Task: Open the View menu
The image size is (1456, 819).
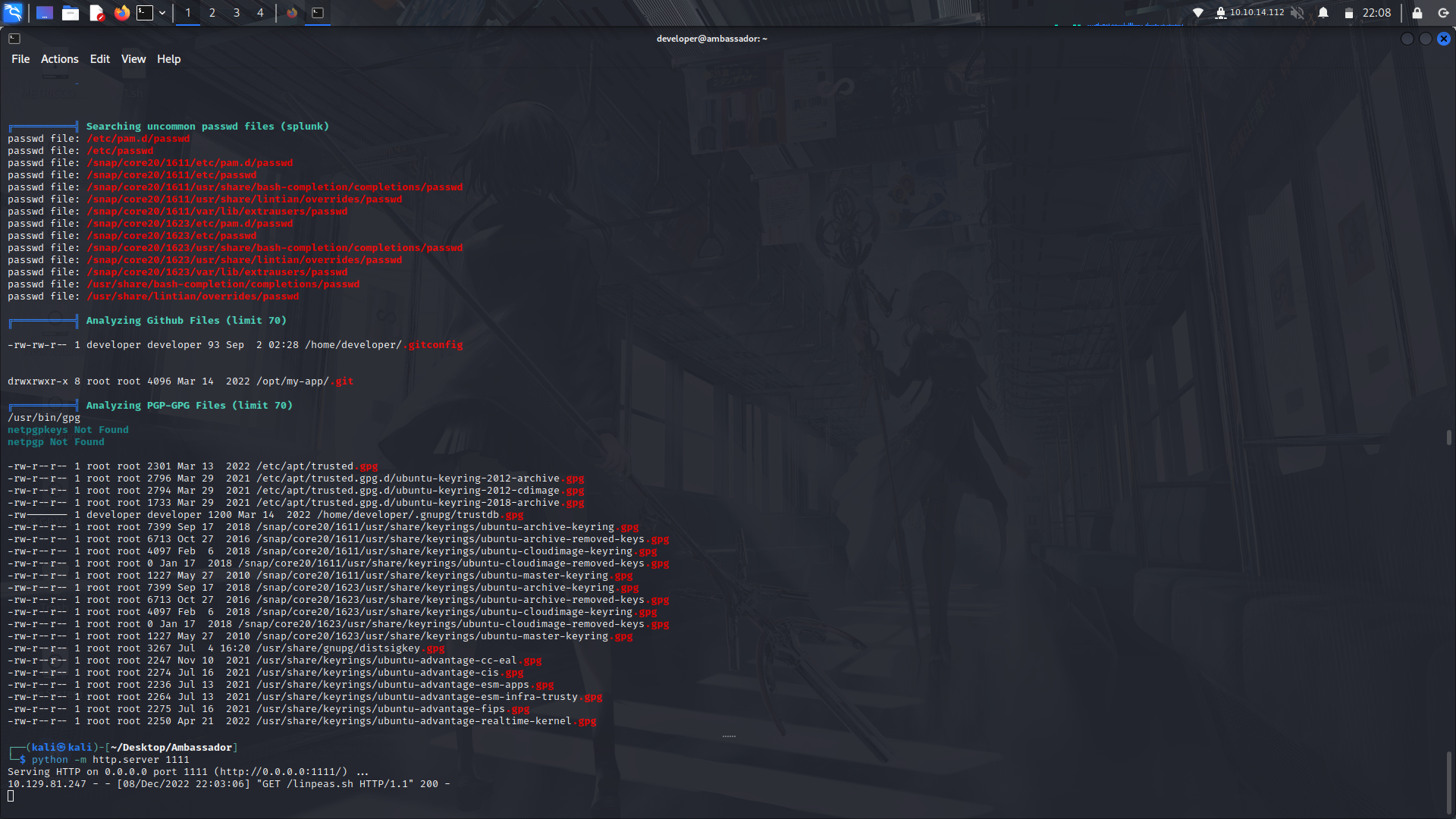Action: click(x=133, y=58)
